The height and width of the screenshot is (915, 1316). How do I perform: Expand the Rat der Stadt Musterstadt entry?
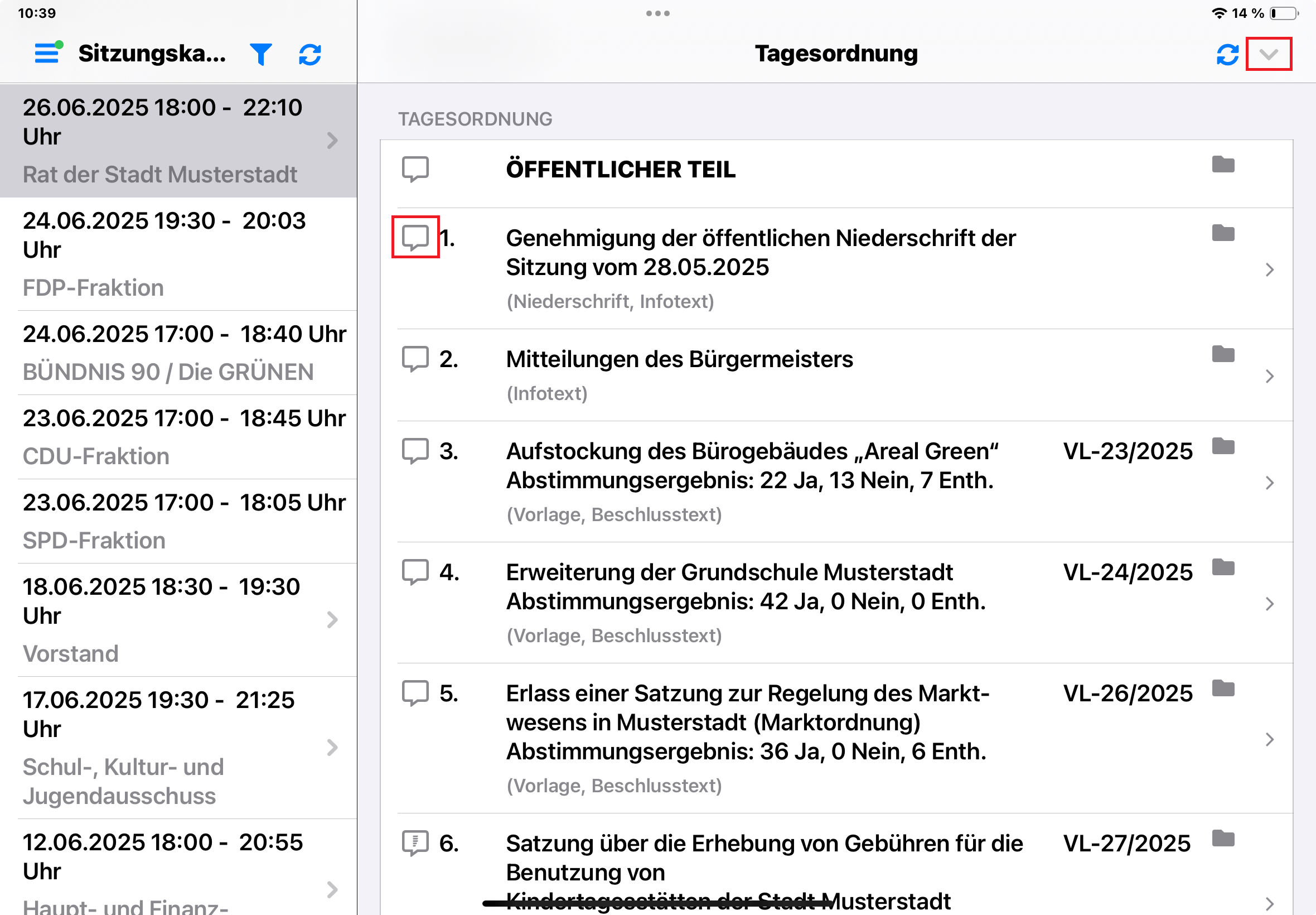click(x=334, y=139)
